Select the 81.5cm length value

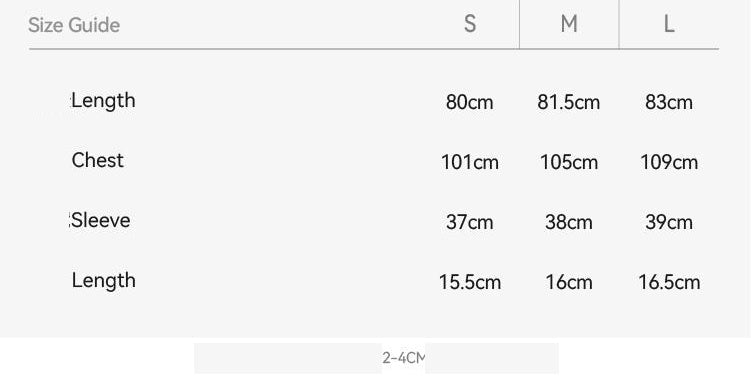pyautogui.click(x=569, y=102)
